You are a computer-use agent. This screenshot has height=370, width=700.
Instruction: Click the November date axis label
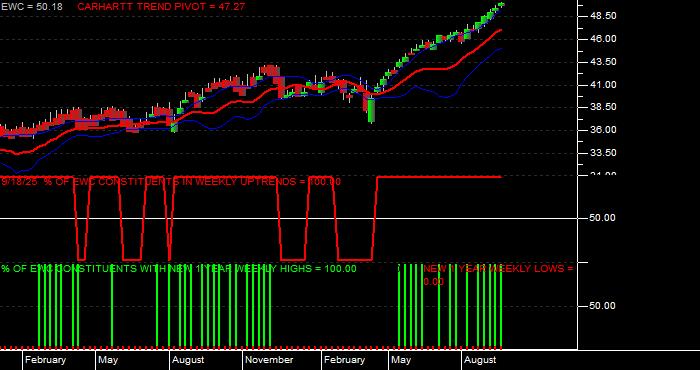pos(270,360)
